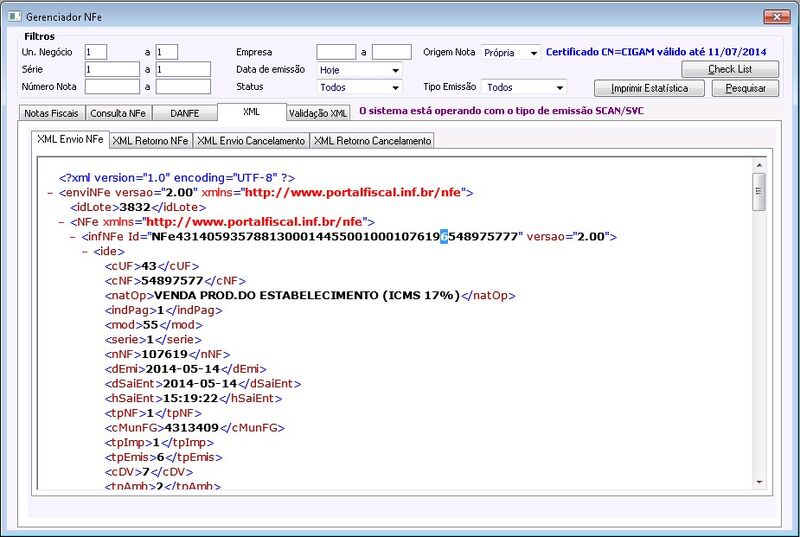Click the Série end field
Screen dimensions: 800x537
click(x=183, y=69)
